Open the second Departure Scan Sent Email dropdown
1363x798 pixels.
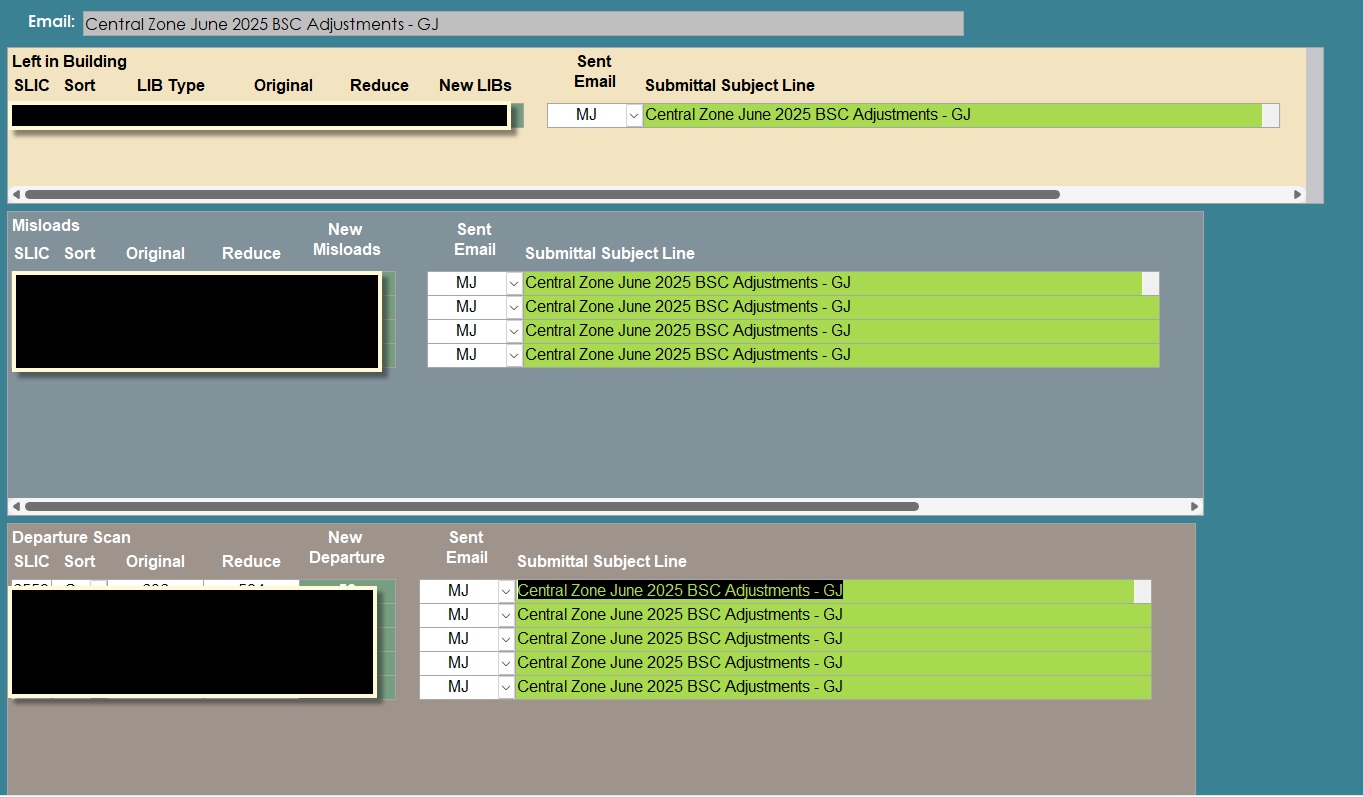(x=505, y=614)
